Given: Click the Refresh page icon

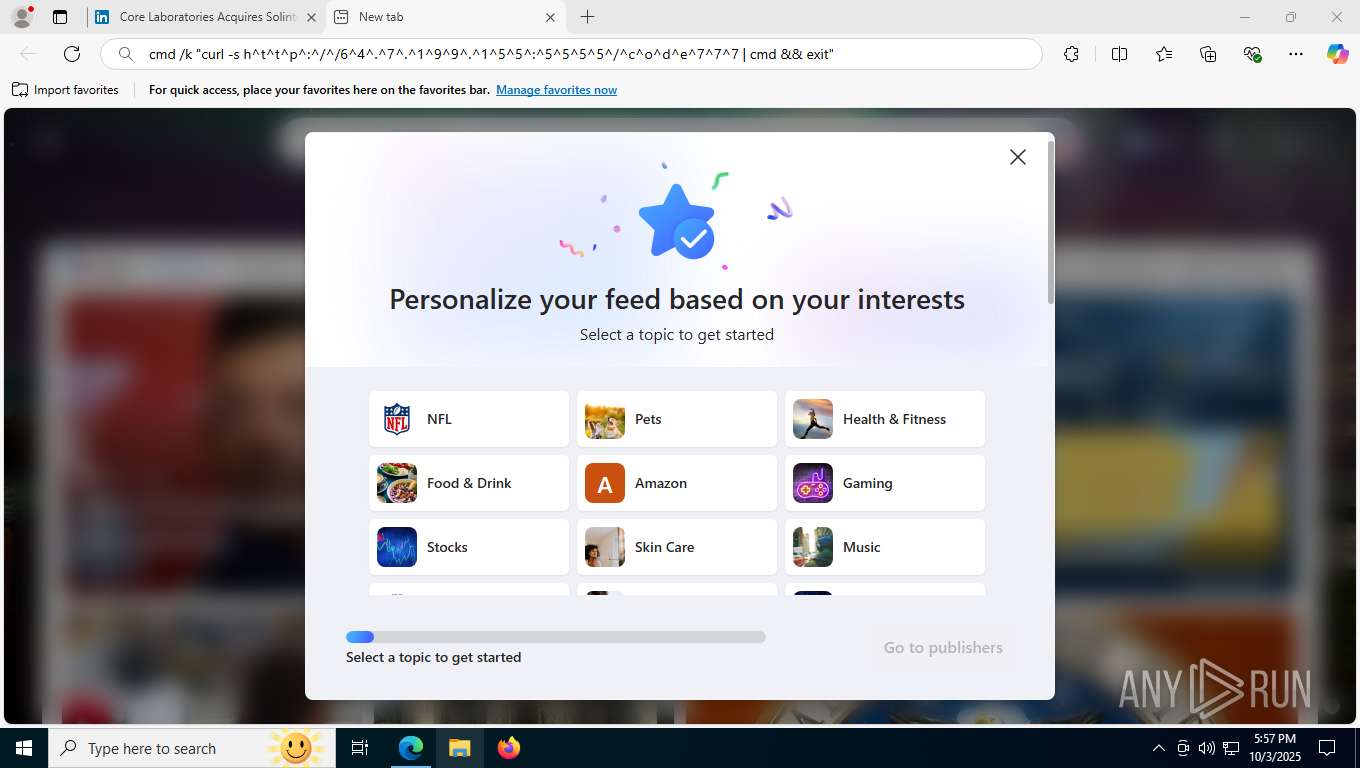Looking at the screenshot, I should [72, 54].
